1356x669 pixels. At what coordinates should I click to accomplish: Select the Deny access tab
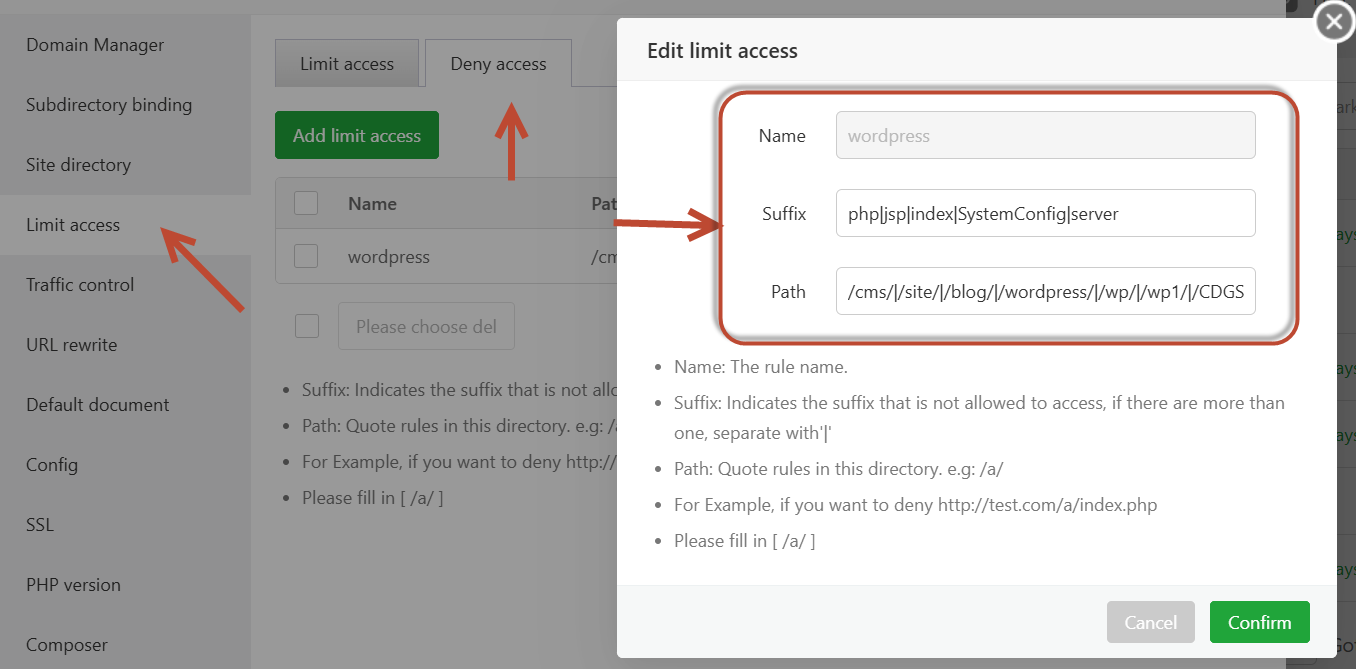coord(498,64)
